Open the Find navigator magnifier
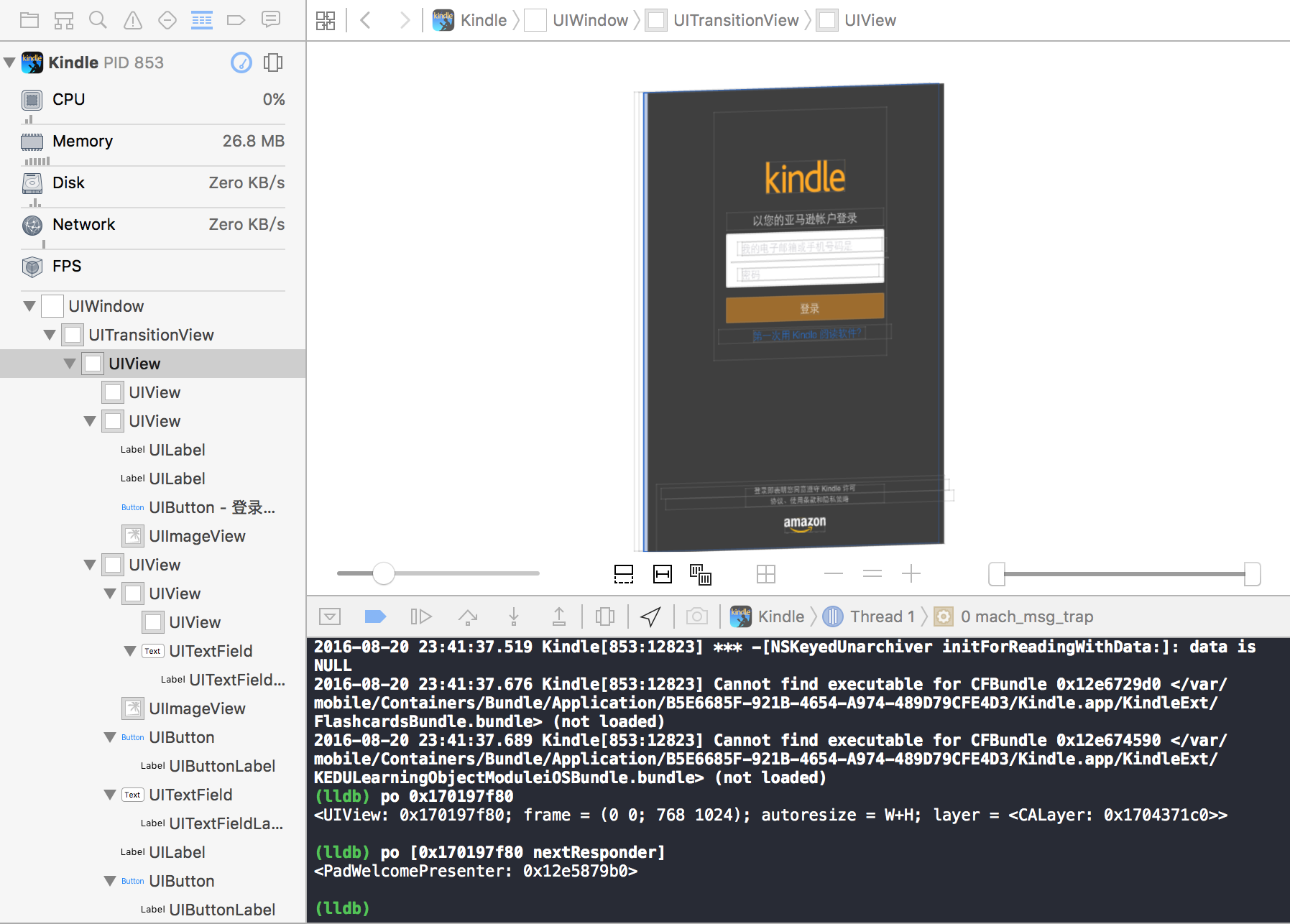 [98, 20]
